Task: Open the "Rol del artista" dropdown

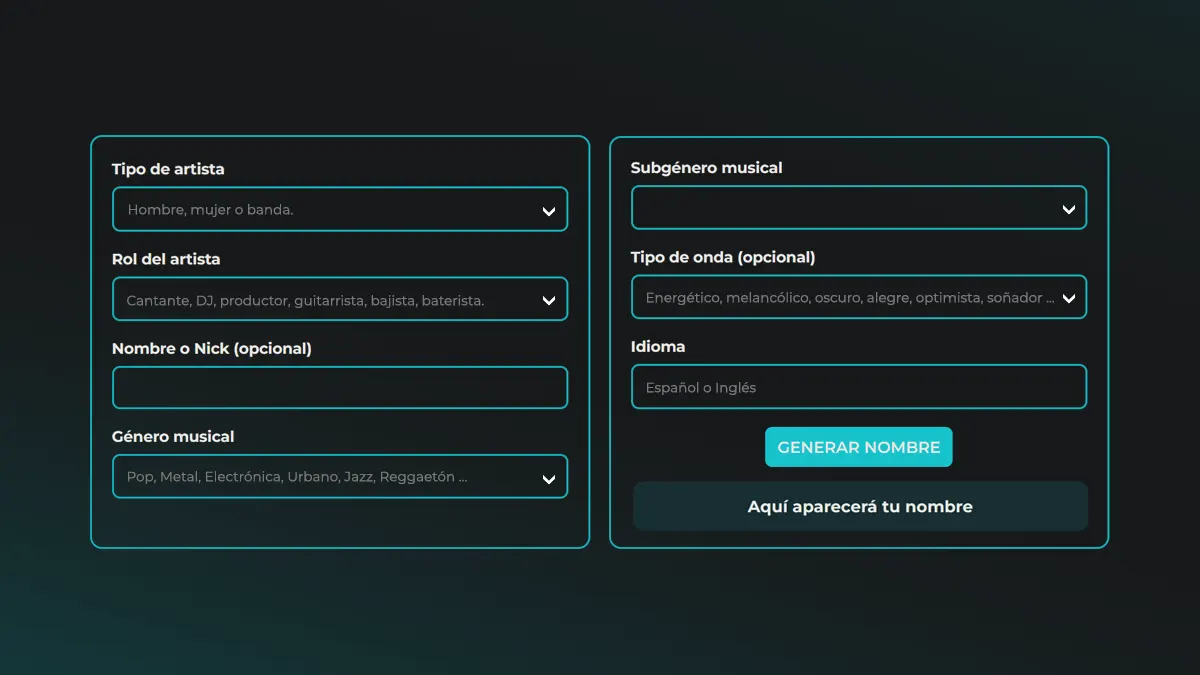Action: 340,299
